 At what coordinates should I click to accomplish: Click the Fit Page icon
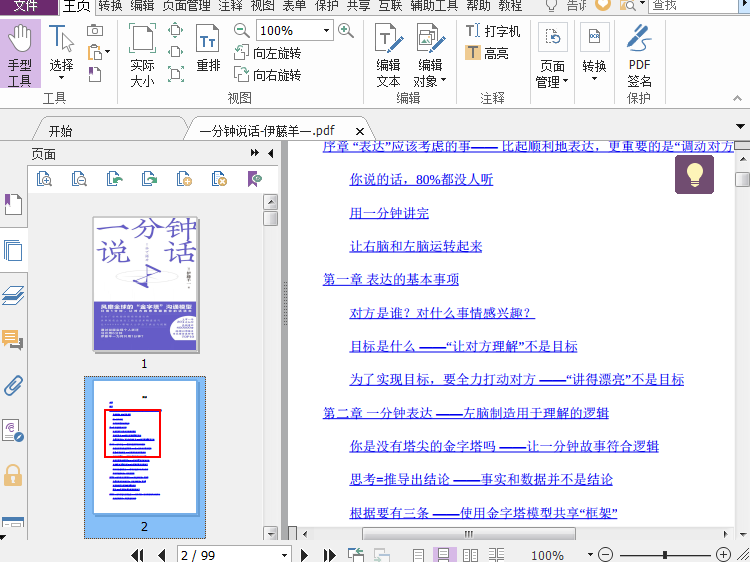pos(176,31)
